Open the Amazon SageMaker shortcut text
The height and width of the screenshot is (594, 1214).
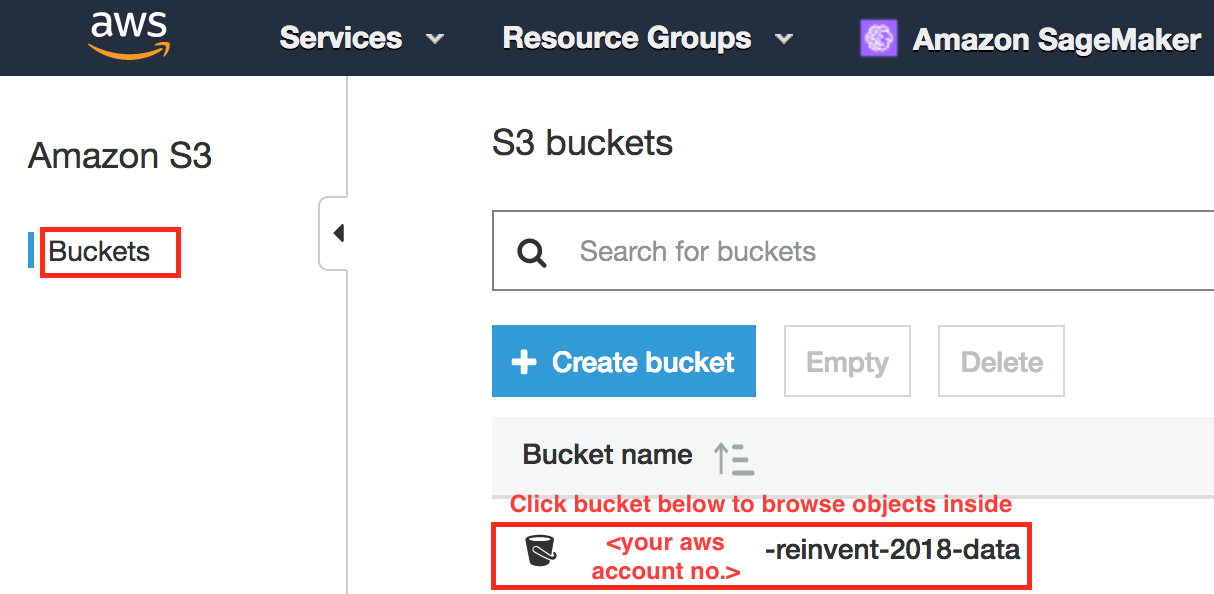[x=1056, y=39]
